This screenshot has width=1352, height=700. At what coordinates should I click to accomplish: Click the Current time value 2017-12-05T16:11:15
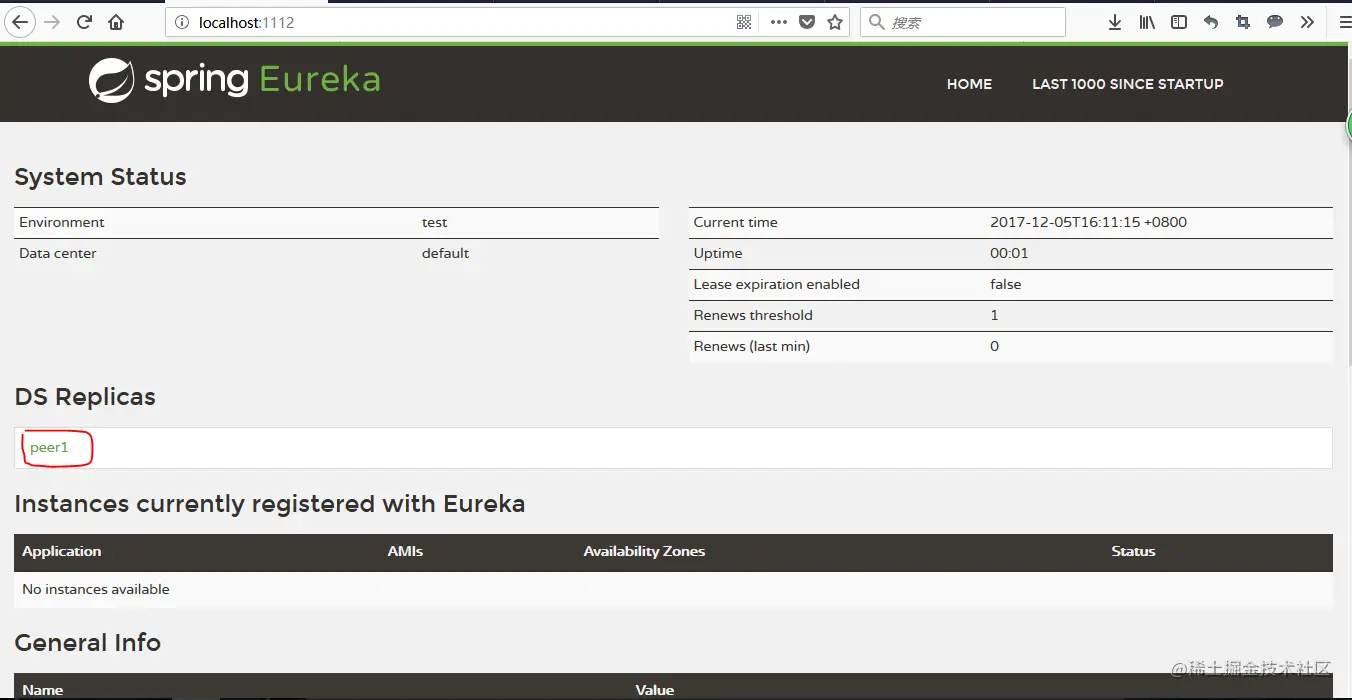click(1088, 222)
